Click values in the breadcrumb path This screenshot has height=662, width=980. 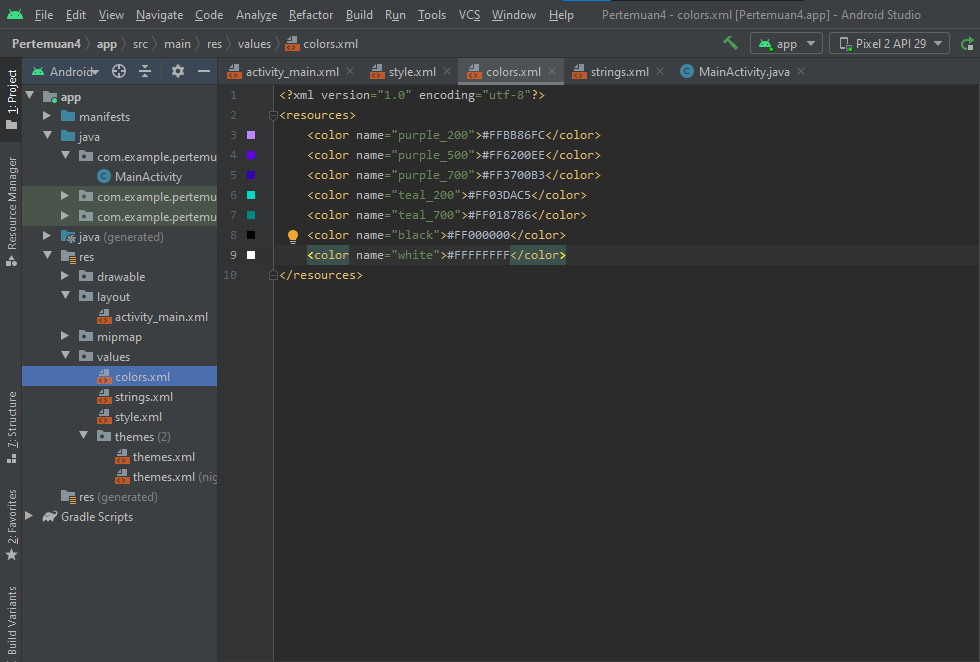254,44
